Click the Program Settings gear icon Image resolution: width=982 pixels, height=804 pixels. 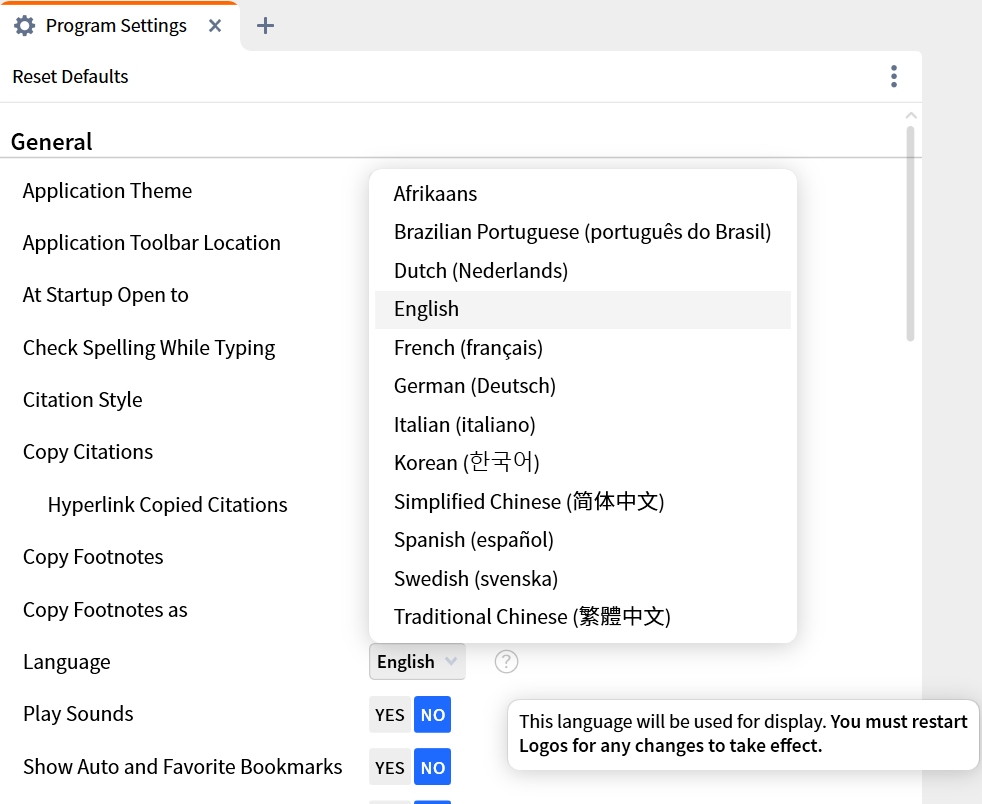coord(24,26)
